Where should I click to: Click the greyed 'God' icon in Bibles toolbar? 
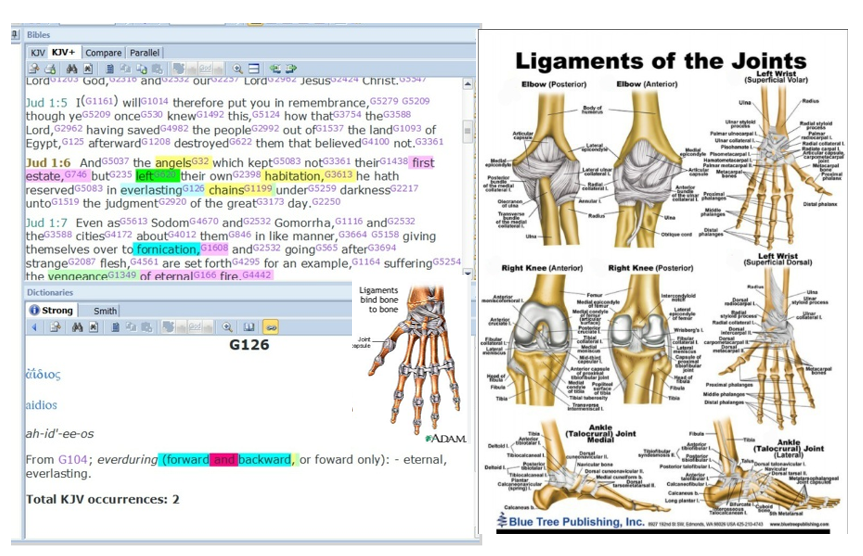coord(205,68)
